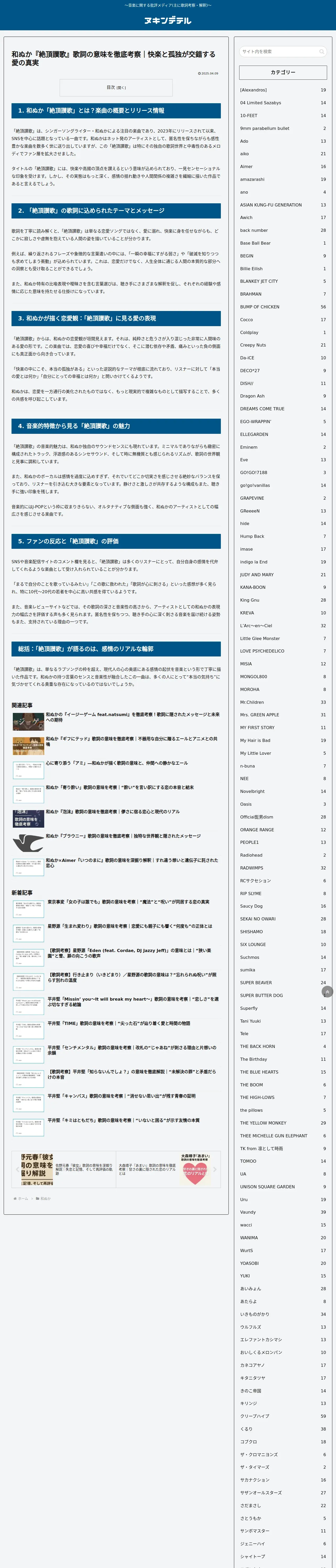Open the [Alexandros] category
The height and width of the screenshot is (1568, 336).
pyautogui.click(x=283, y=90)
